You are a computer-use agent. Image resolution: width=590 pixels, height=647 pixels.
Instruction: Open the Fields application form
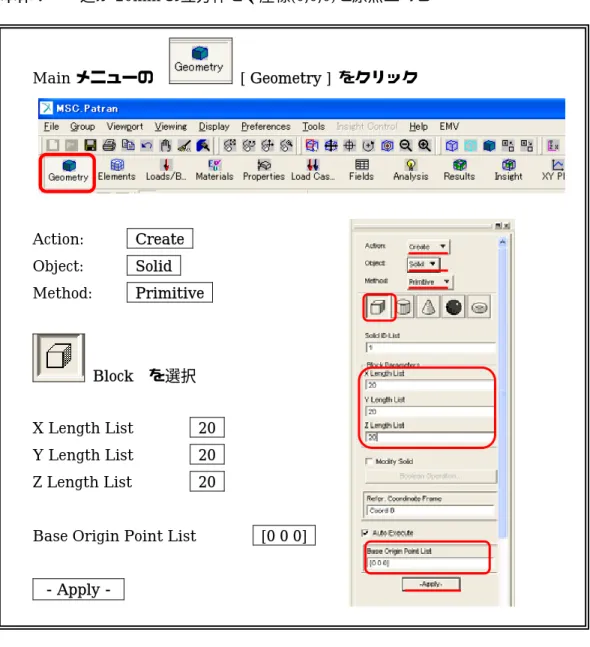pyautogui.click(x=361, y=171)
